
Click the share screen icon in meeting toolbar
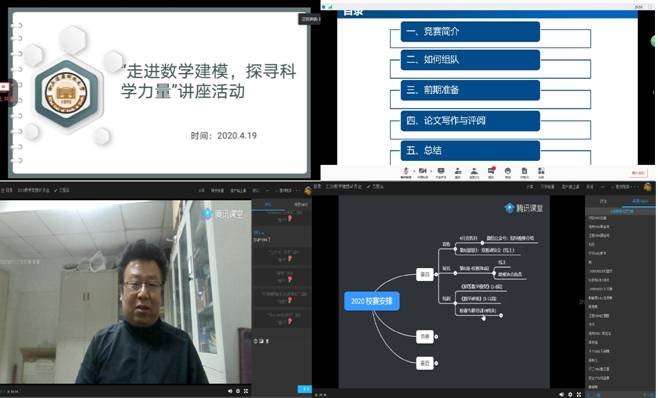coord(441,171)
